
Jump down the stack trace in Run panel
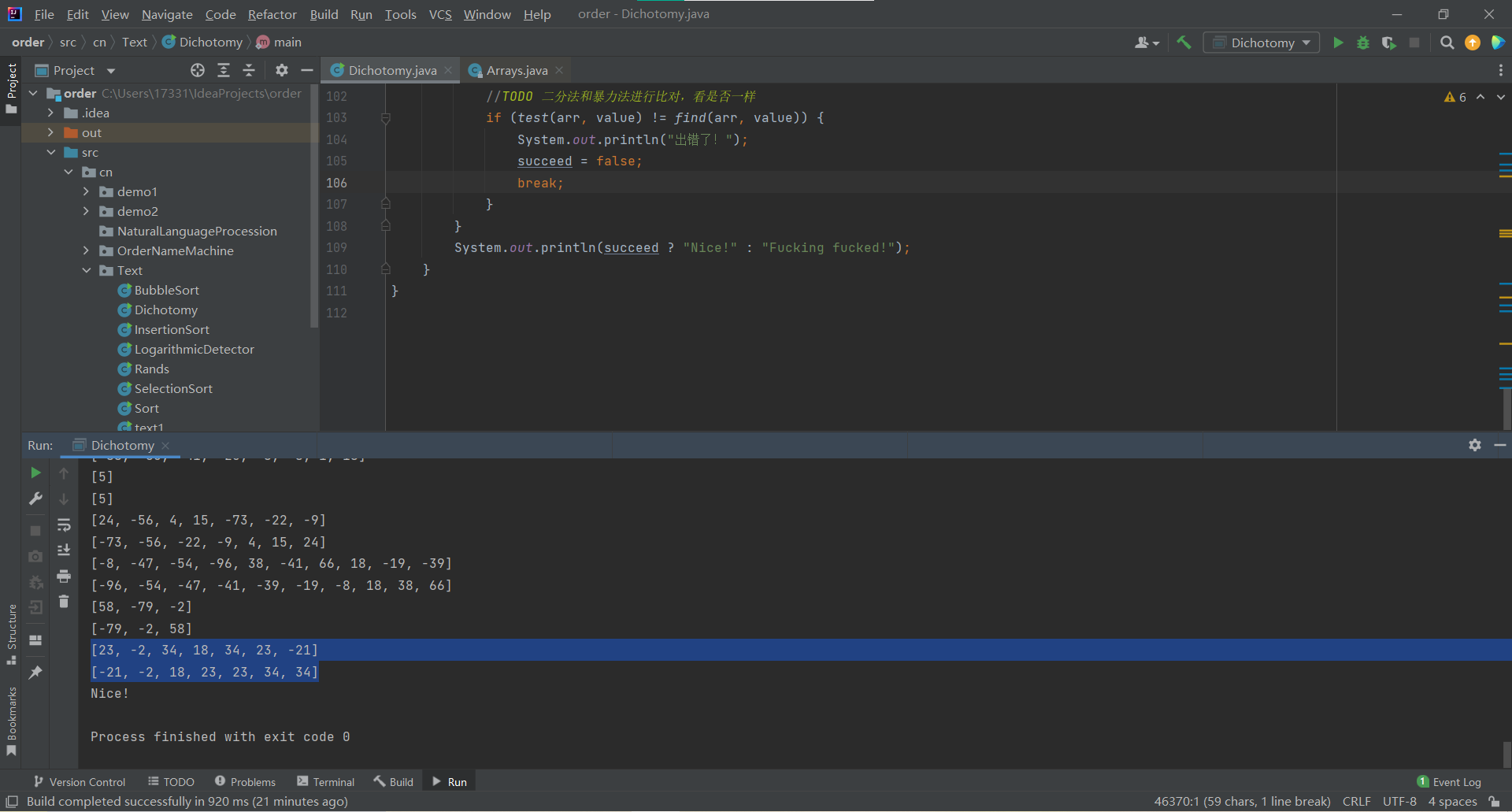pos(64,499)
